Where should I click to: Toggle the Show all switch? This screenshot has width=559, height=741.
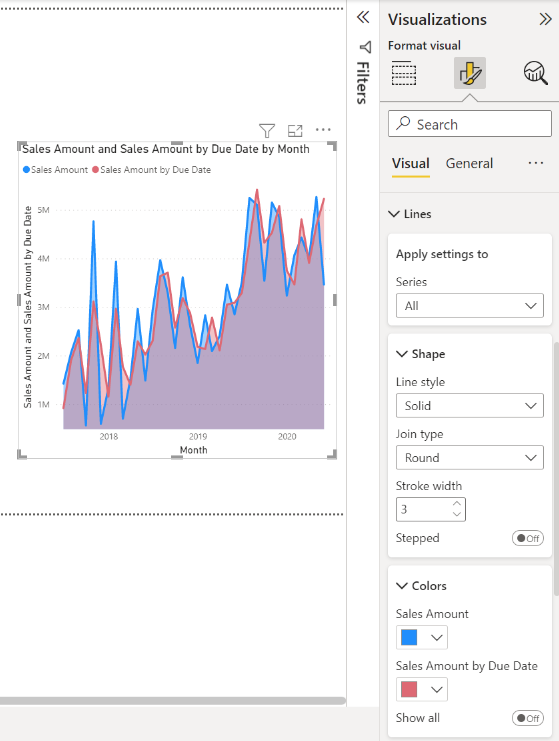click(x=528, y=718)
